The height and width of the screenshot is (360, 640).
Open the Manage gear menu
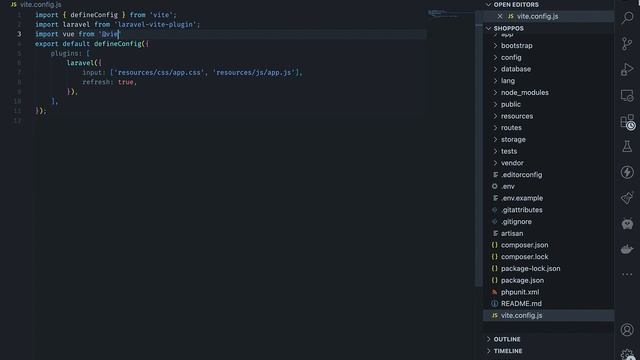(x=627, y=354)
